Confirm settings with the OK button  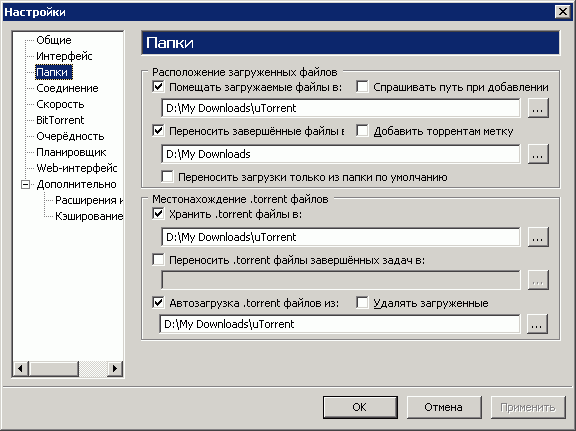pos(360,407)
